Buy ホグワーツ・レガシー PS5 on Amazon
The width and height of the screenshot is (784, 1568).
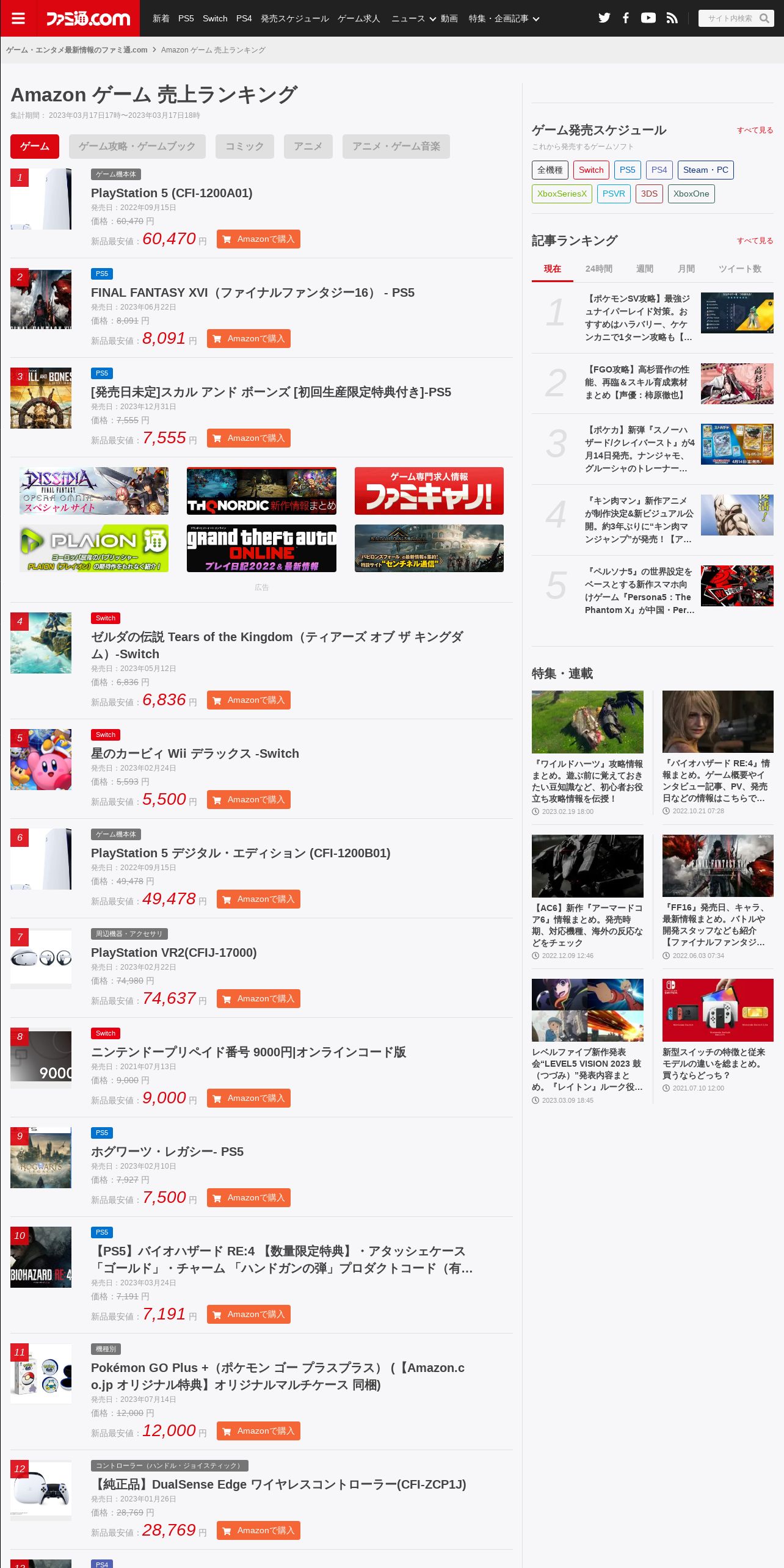[x=249, y=1198]
